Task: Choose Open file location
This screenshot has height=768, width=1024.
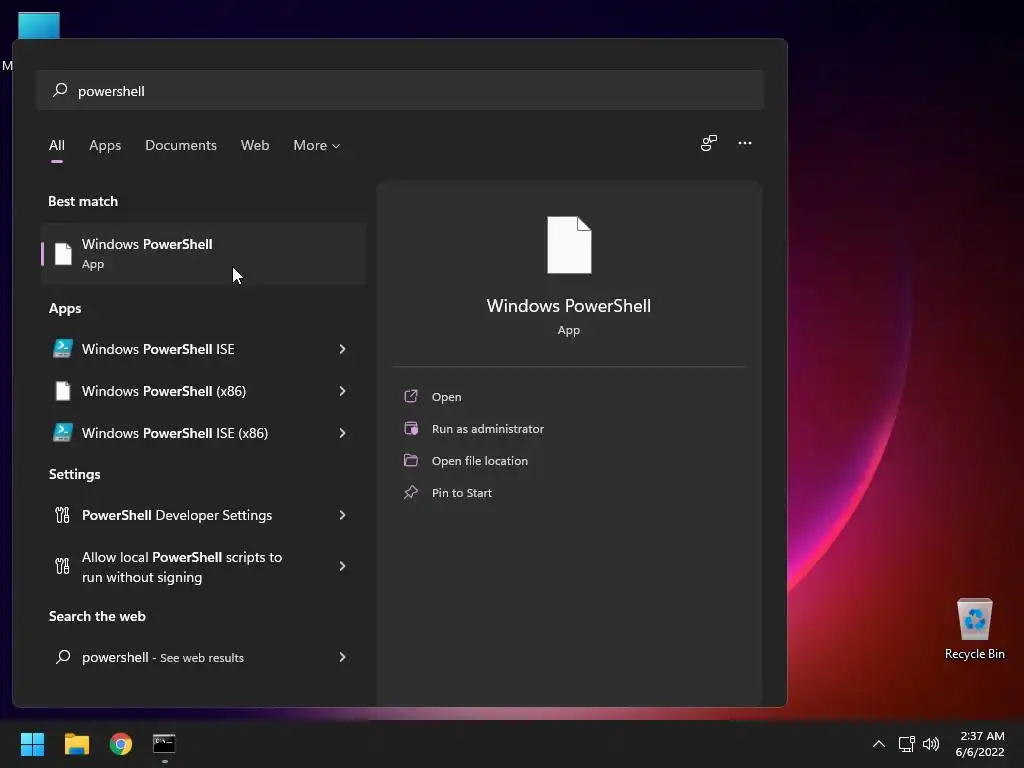Action: tap(480, 461)
